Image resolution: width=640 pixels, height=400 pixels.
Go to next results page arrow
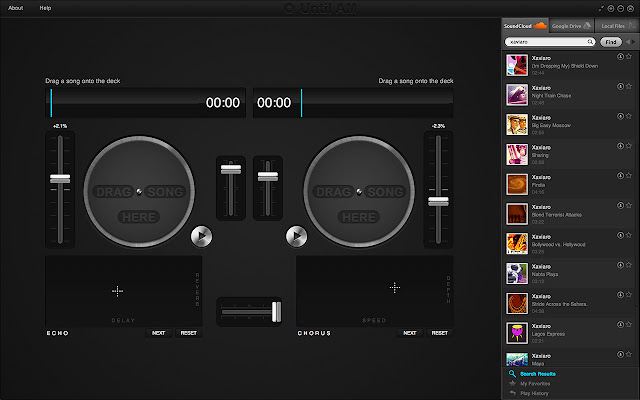[x=634, y=42]
